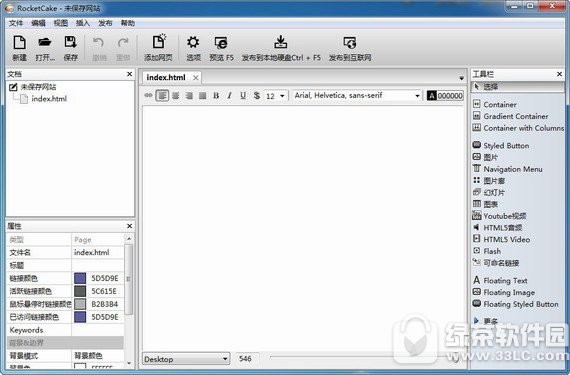Viewport: 570px width, 375px height.
Task: Save the site with the 保存 icon
Action: 71,43
